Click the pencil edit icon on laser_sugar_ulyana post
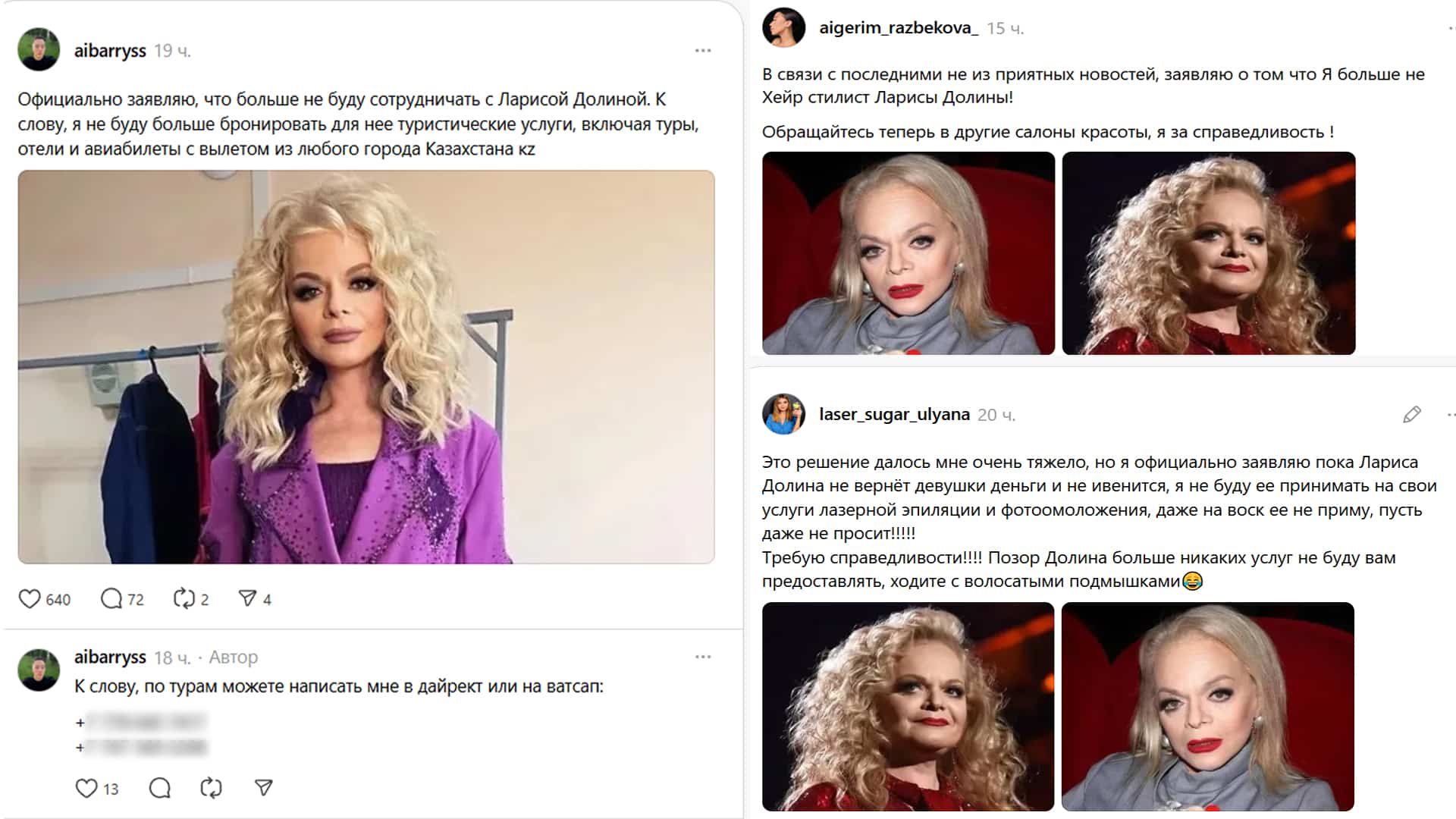Viewport: 1456px width, 819px height. (x=1412, y=414)
